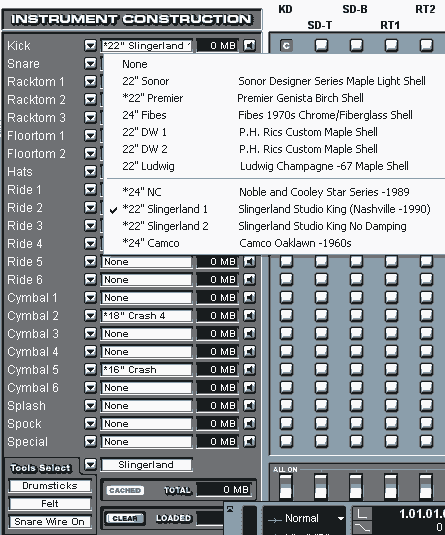Image resolution: width=445 pixels, height=535 pixels.
Task: Audition Cymbal 6 via speaker icon
Action: point(249,388)
